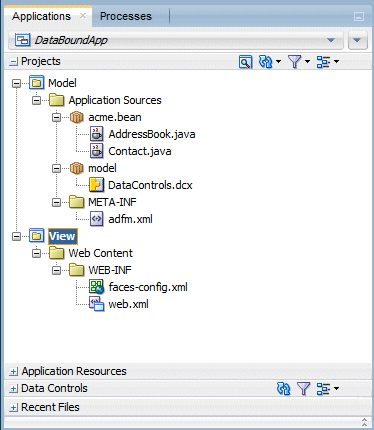This screenshot has height=430, width=374.
Task: Collapse the Web Content folder
Action: pos(36,253)
